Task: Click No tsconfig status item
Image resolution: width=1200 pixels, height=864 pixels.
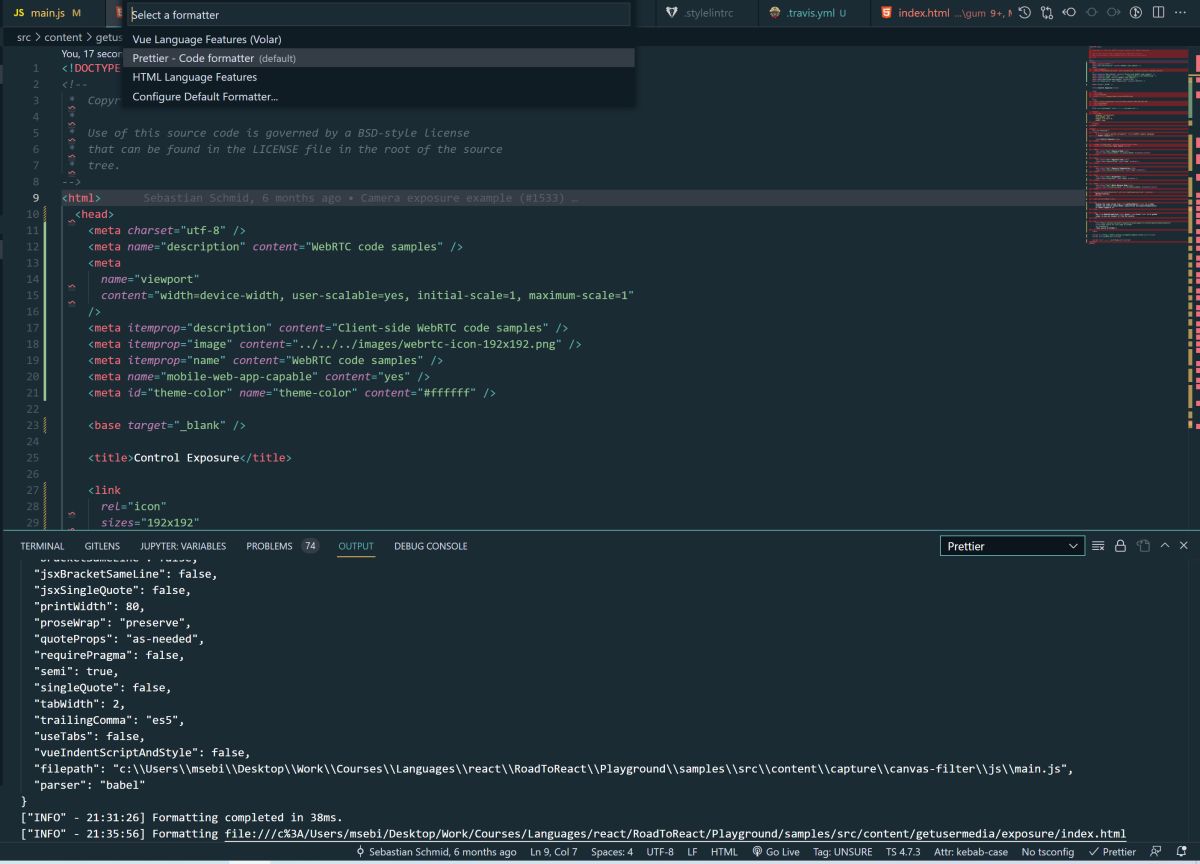Action: [1048, 852]
